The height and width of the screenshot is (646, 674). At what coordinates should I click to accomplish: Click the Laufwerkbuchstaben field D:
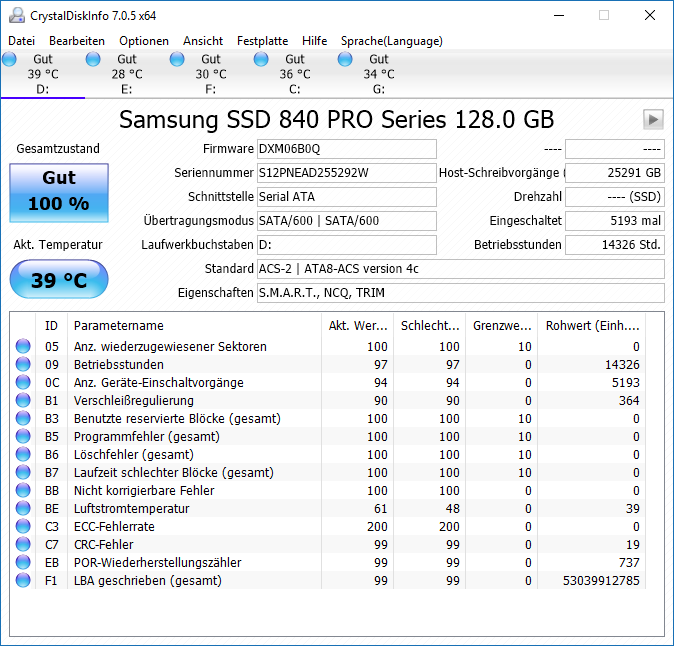347,245
